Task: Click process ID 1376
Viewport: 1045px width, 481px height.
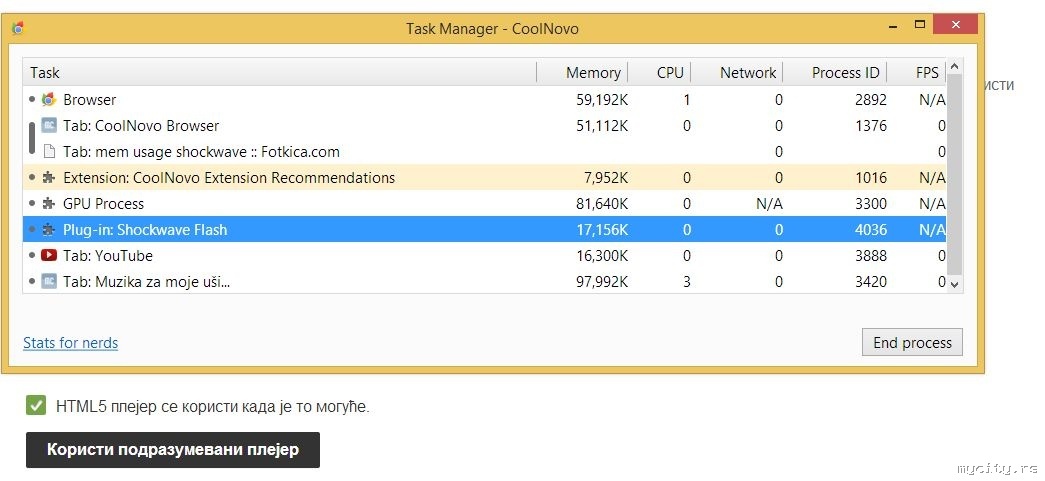Action: point(871,125)
